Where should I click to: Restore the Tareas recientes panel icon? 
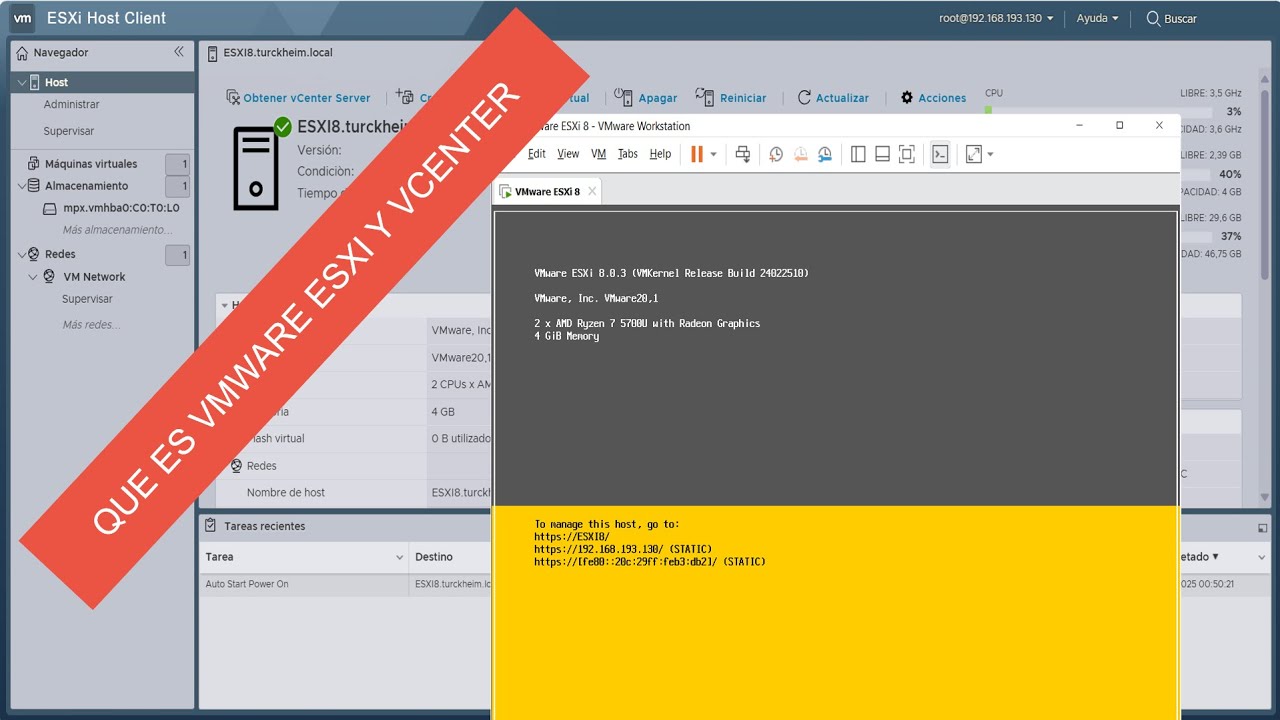coord(1262,527)
